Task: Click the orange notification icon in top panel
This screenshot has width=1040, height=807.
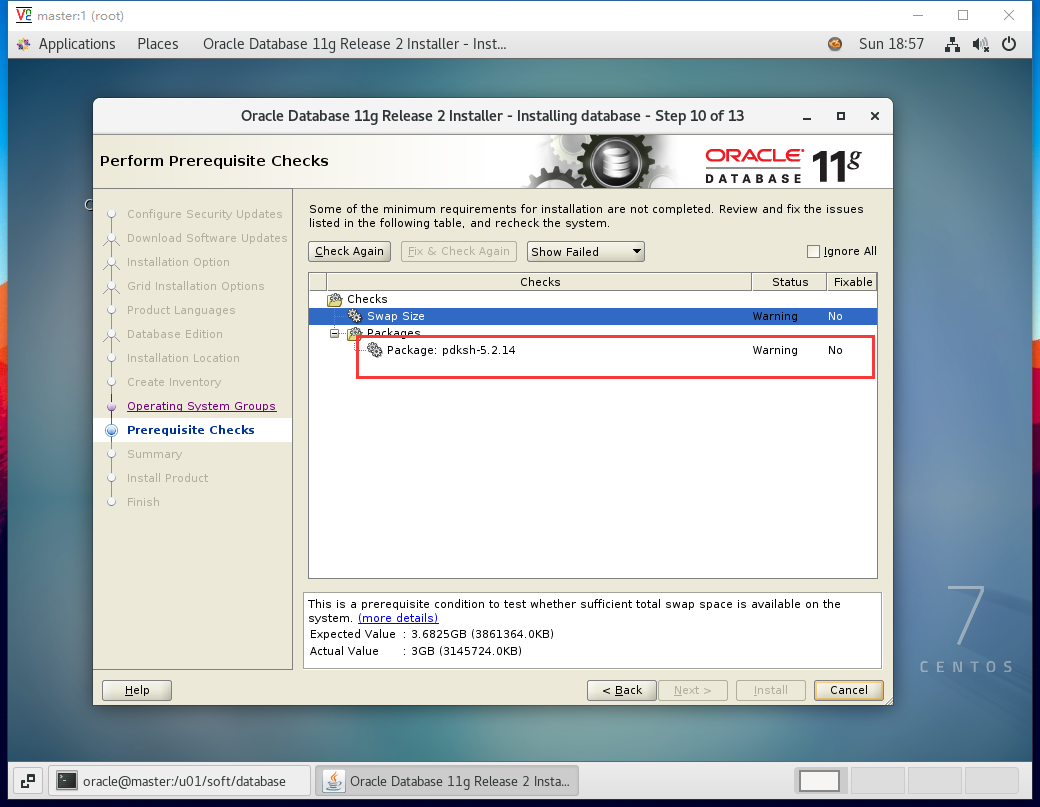Action: point(835,44)
